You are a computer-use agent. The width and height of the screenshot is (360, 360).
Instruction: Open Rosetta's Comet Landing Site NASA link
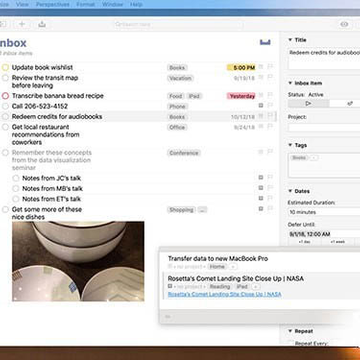click(224, 294)
